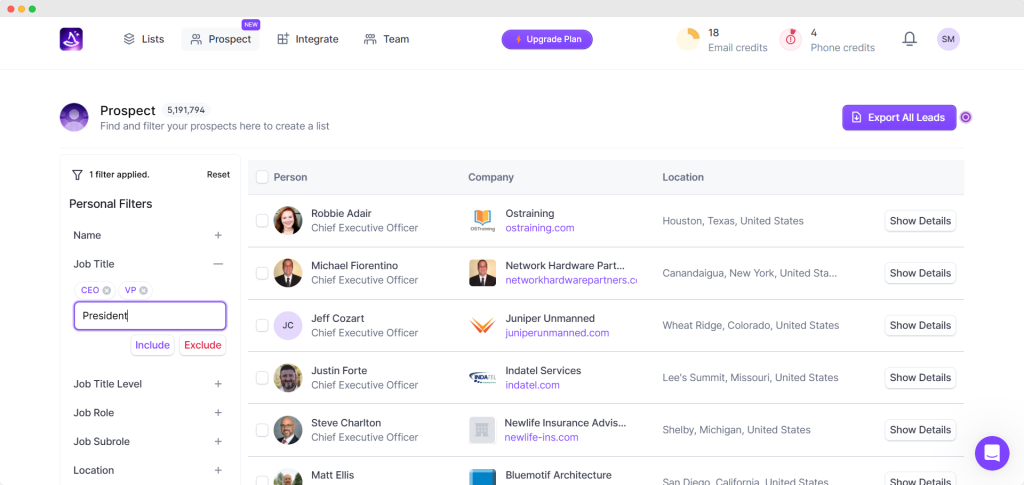Screen dimensions: 1024x485
Task: Go to the Lists tab
Action: click(x=143, y=39)
